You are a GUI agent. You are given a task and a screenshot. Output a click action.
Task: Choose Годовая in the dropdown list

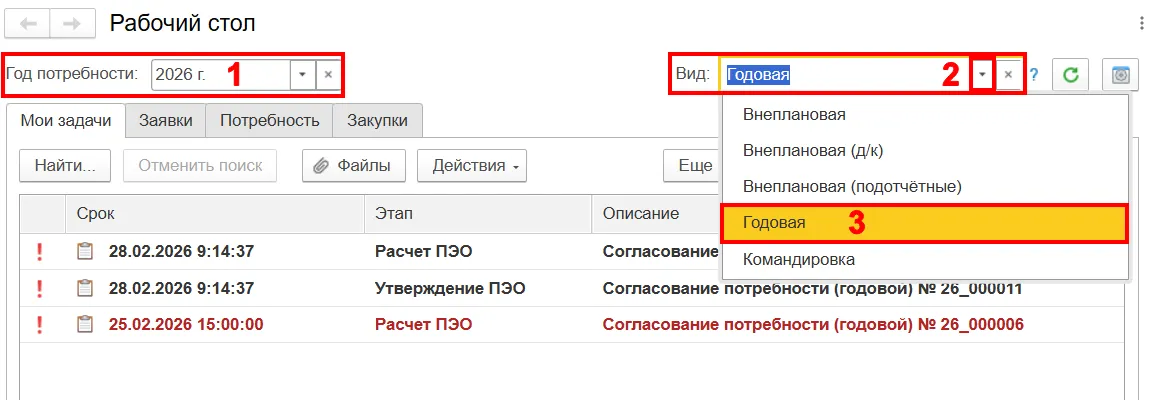(925, 223)
